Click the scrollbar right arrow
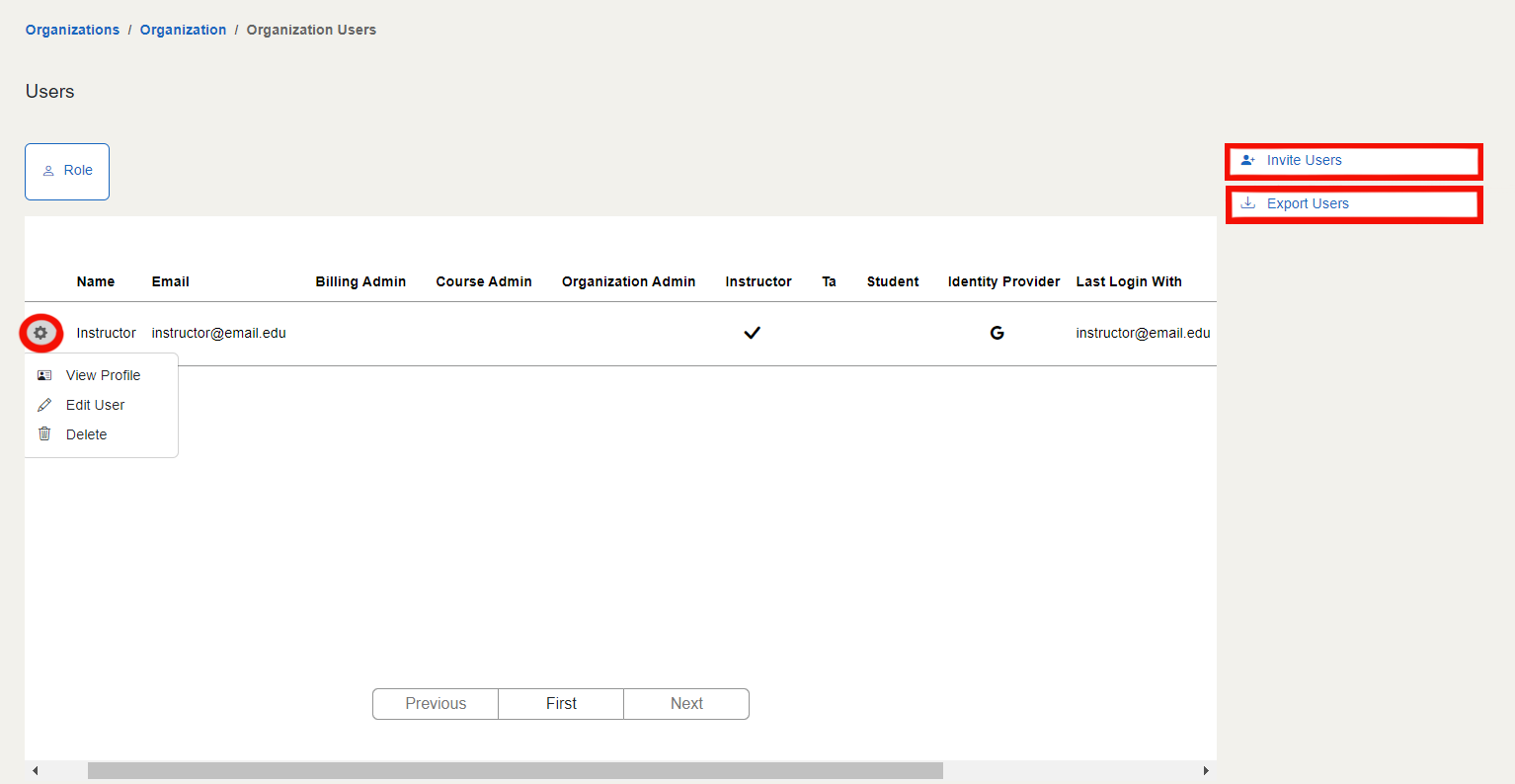The image size is (1515, 784). (x=1206, y=770)
